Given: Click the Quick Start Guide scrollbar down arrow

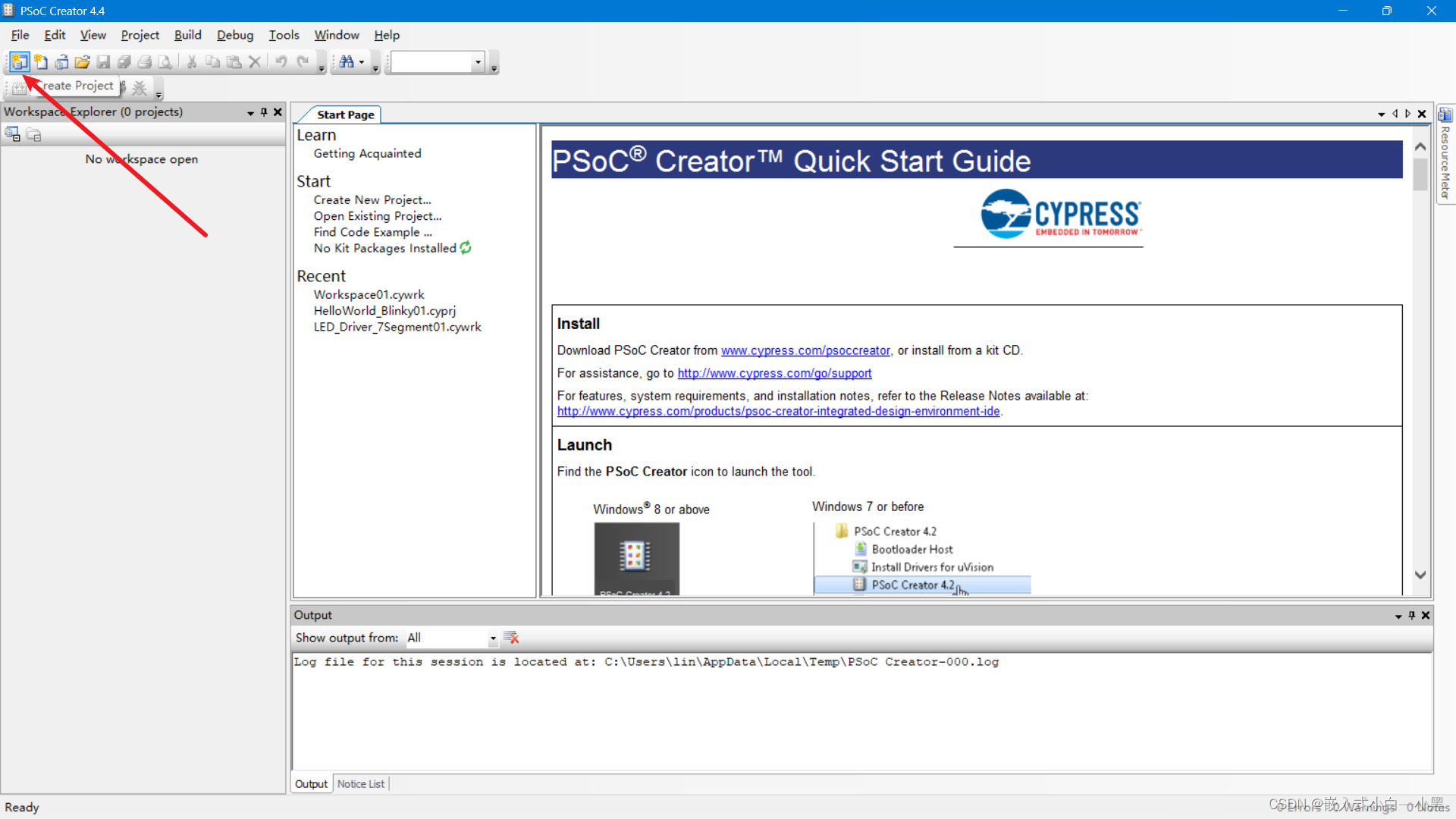Looking at the screenshot, I should pos(1420,575).
